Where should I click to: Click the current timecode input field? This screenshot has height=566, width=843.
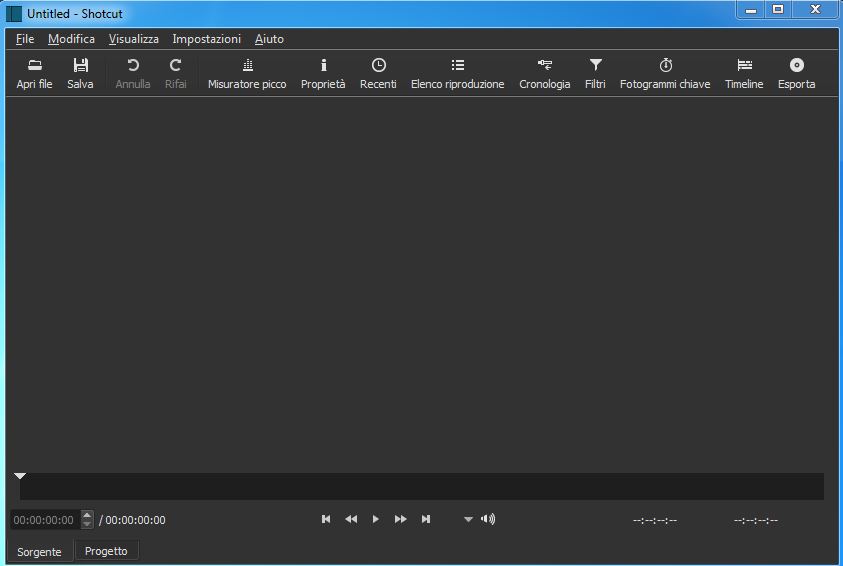44,520
